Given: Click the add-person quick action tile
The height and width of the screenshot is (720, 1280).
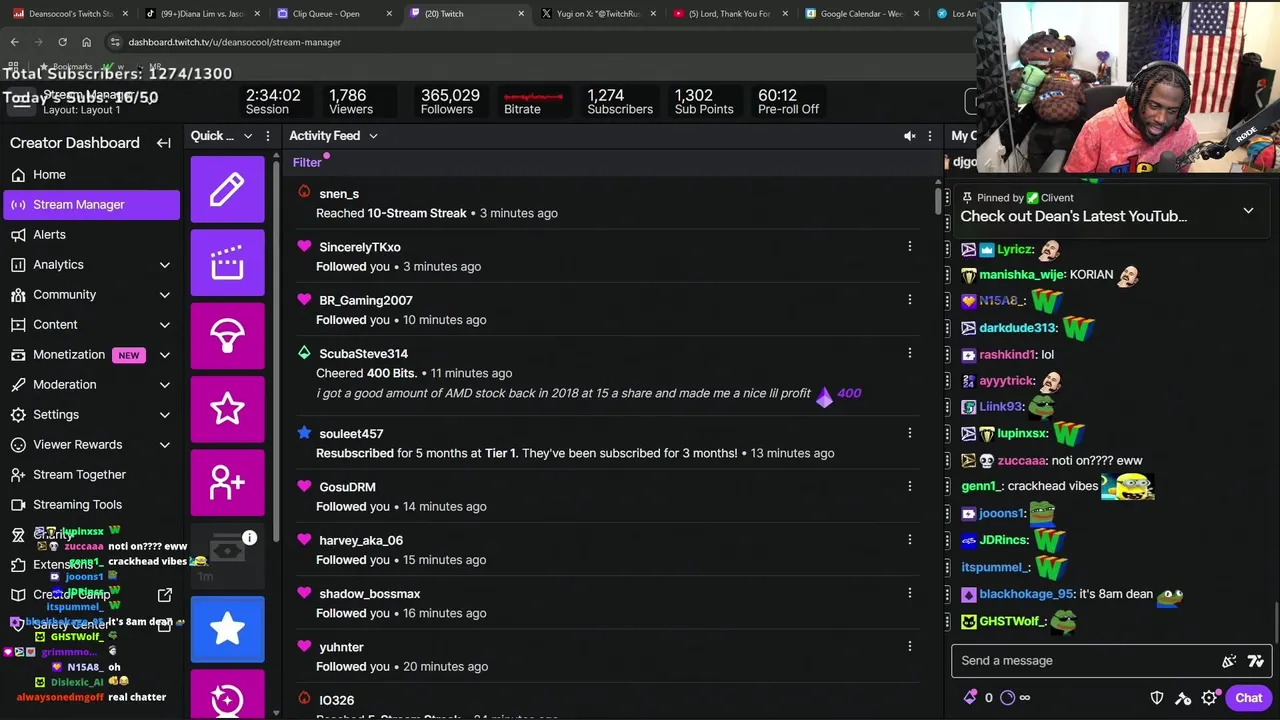Looking at the screenshot, I should pyautogui.click(x=227, y=482).
